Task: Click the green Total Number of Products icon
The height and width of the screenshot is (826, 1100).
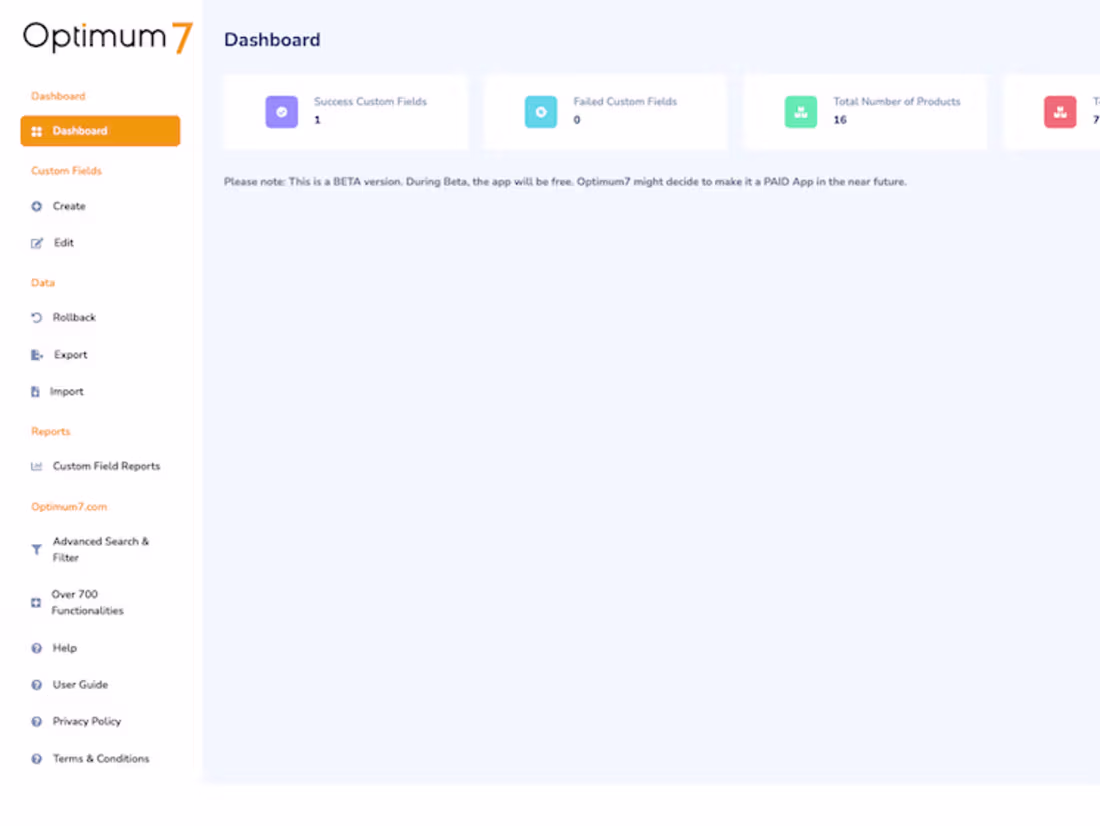Action: [800, 112]
